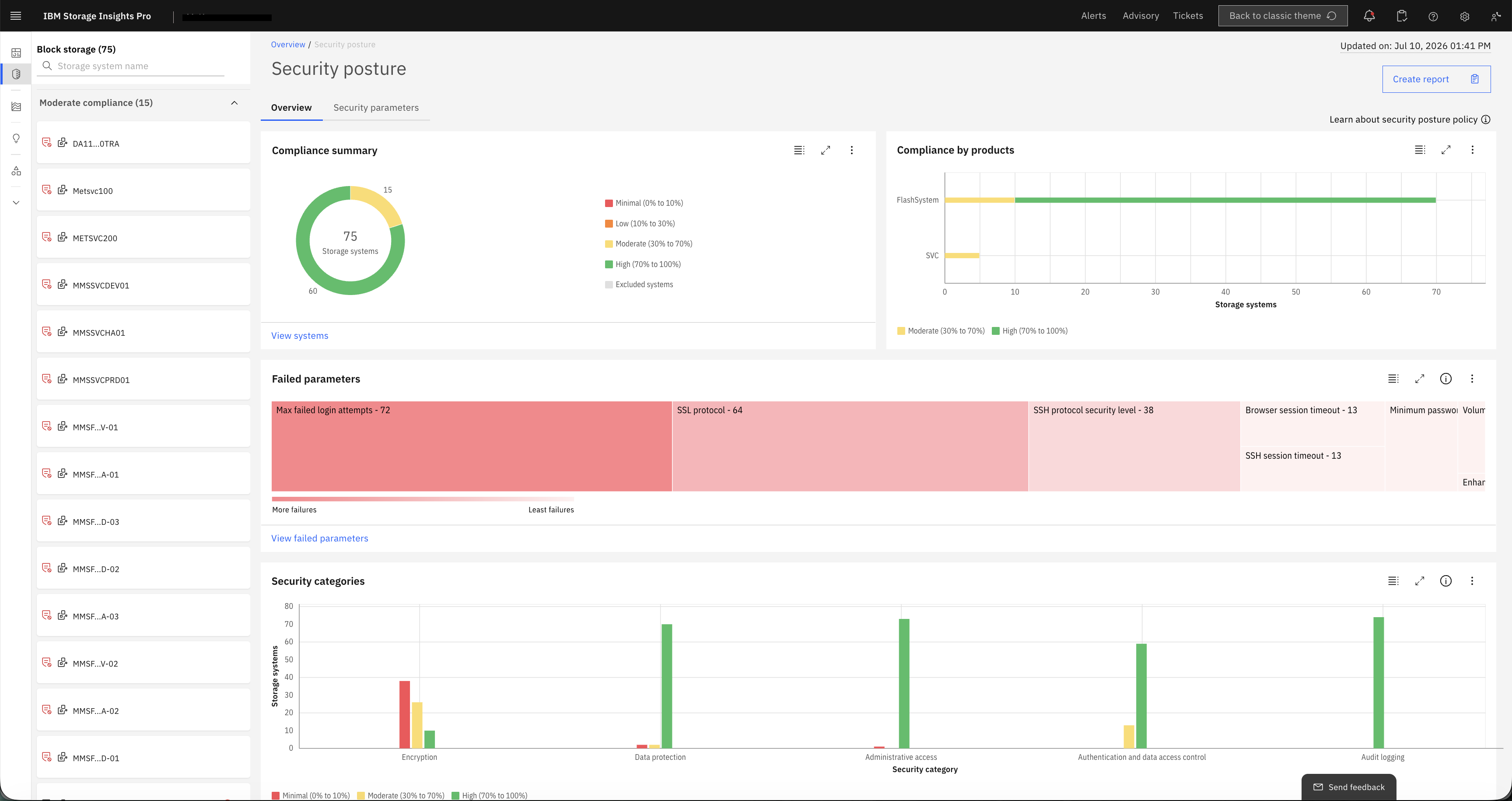Select the MMSSVCHA01 storage system

pyautogui.click(x=143, y=332)
